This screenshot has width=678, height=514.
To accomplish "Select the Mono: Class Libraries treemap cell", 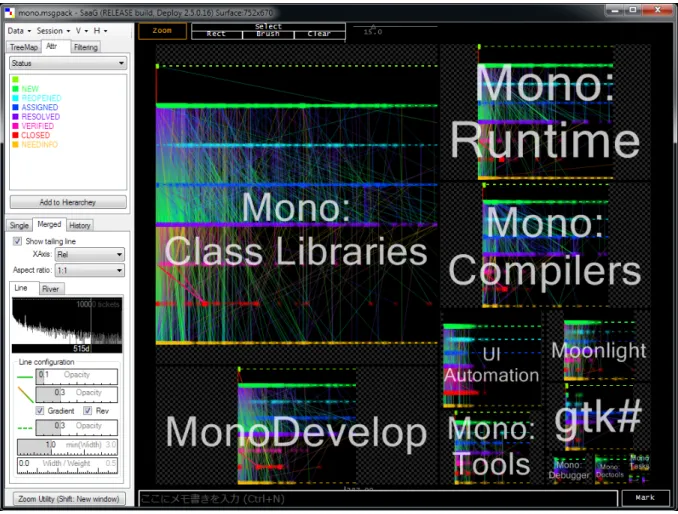I will click(x=297, y=204).
